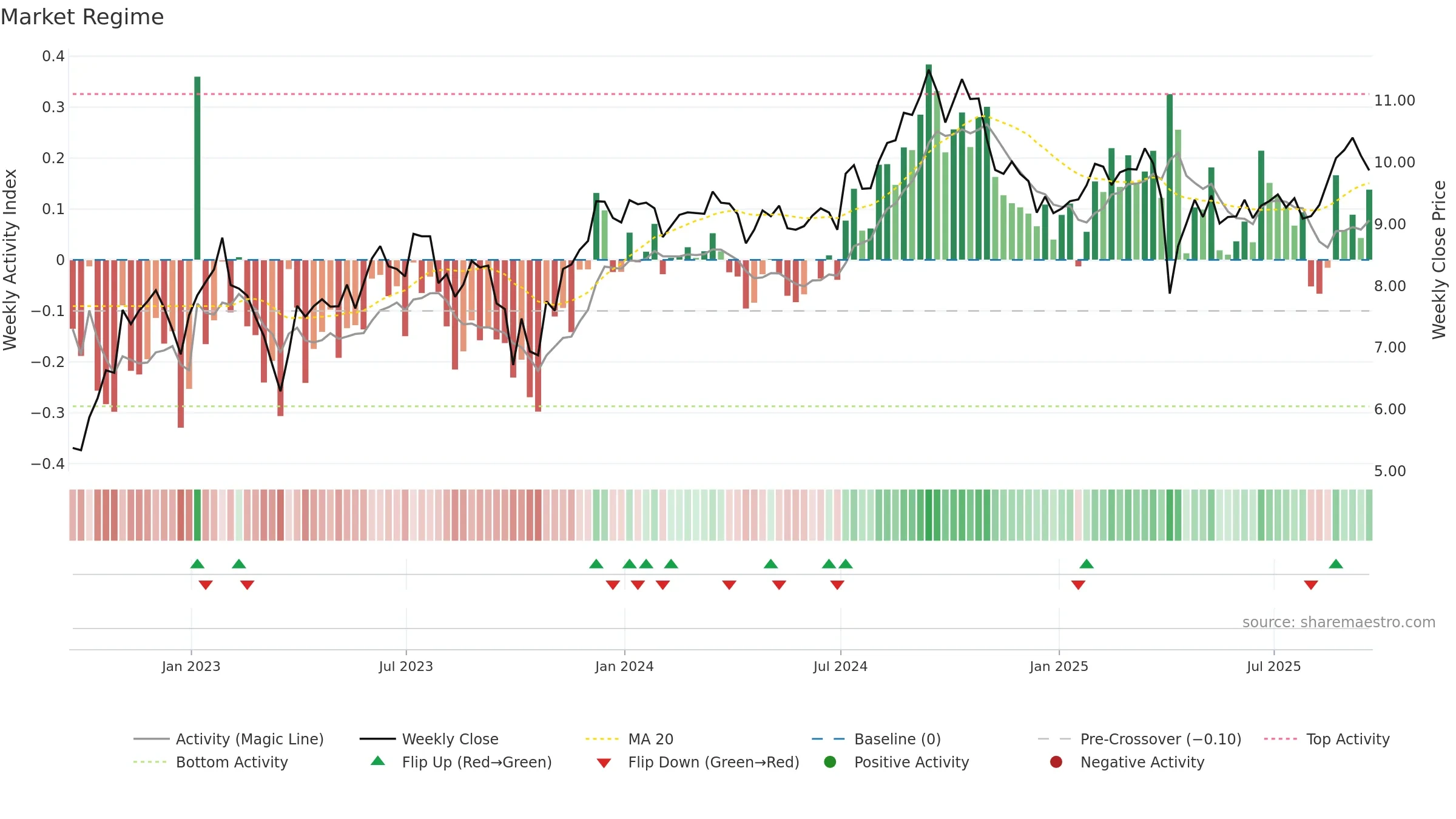Hide the MA 20 series via legend
Image resolution: width=1456 pixels, height=819 pixels.
[629, 739]
